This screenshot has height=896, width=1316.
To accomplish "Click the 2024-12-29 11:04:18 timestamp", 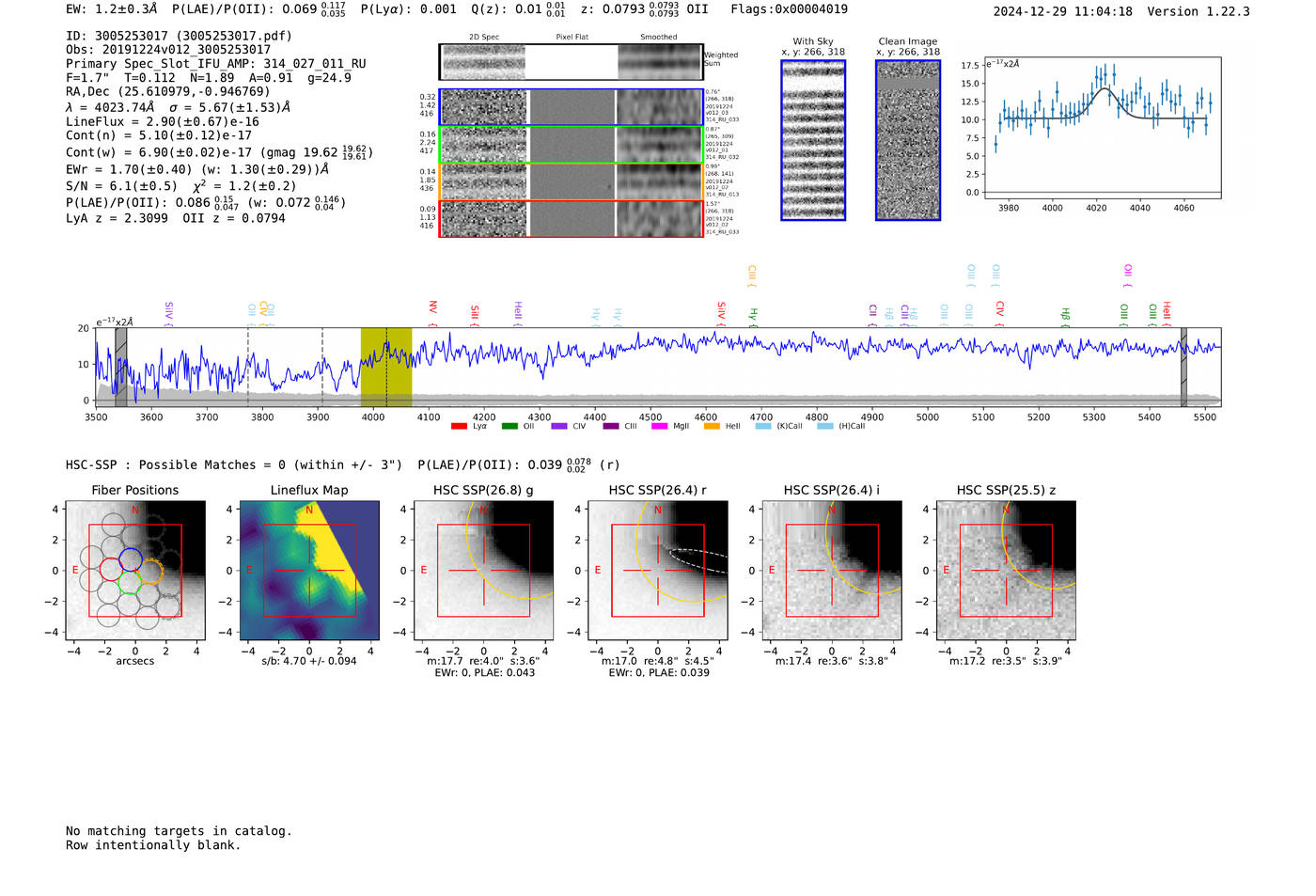I will [1062, 11].
